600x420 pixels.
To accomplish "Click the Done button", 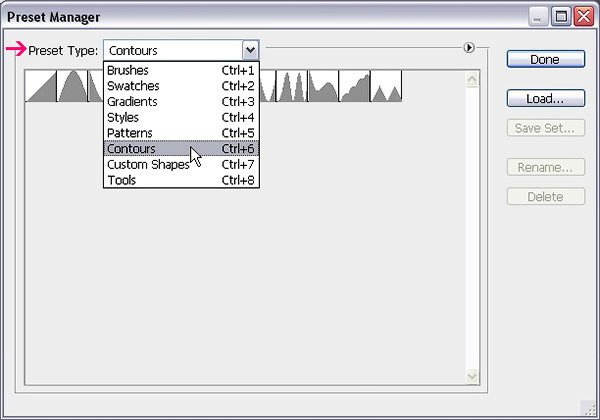I will pos(546,60).
